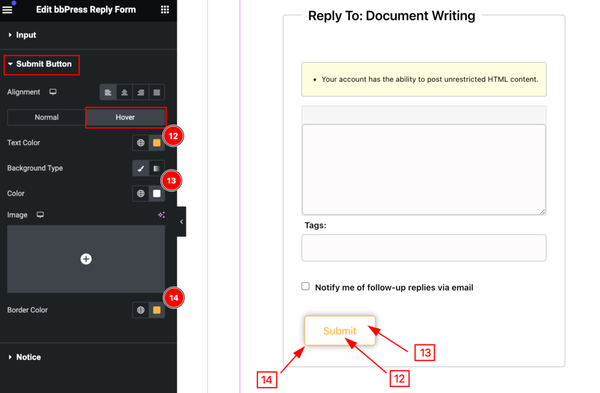
Task: Choose classic background type brush icon
Action: pos(141,168)
